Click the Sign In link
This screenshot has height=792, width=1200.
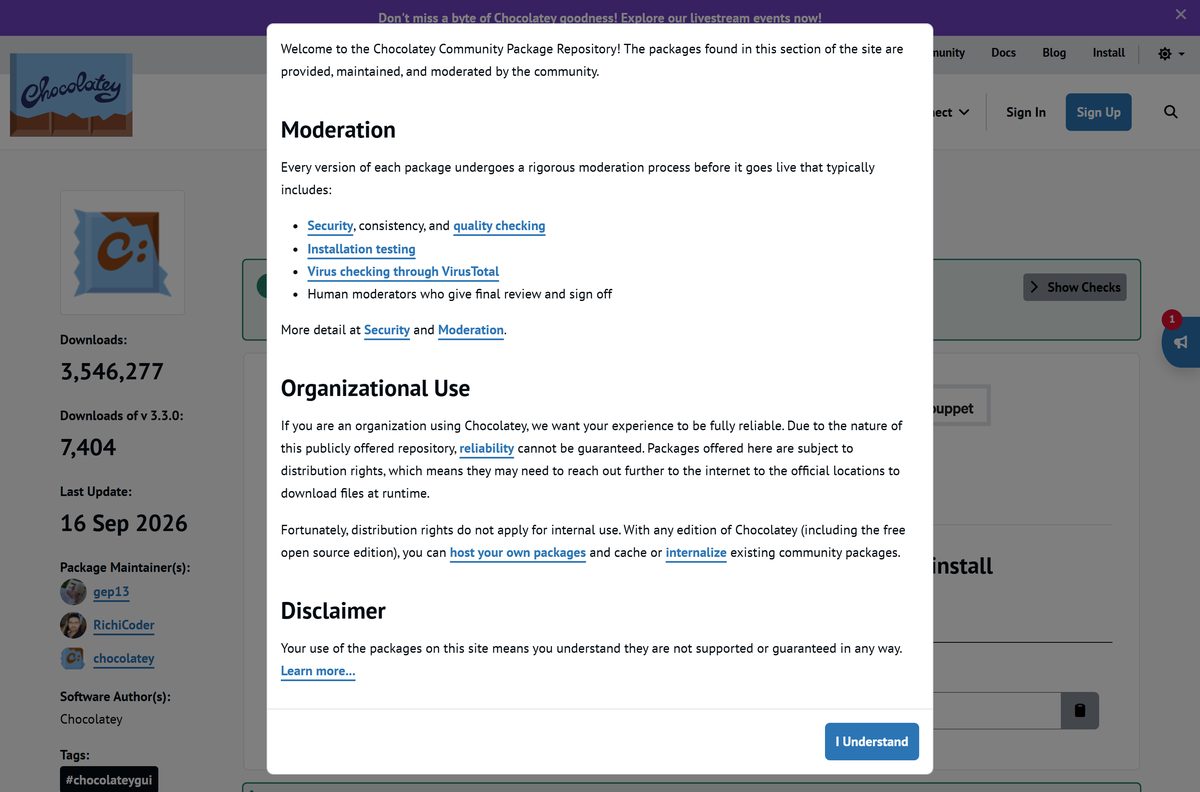coord(1026,112)
